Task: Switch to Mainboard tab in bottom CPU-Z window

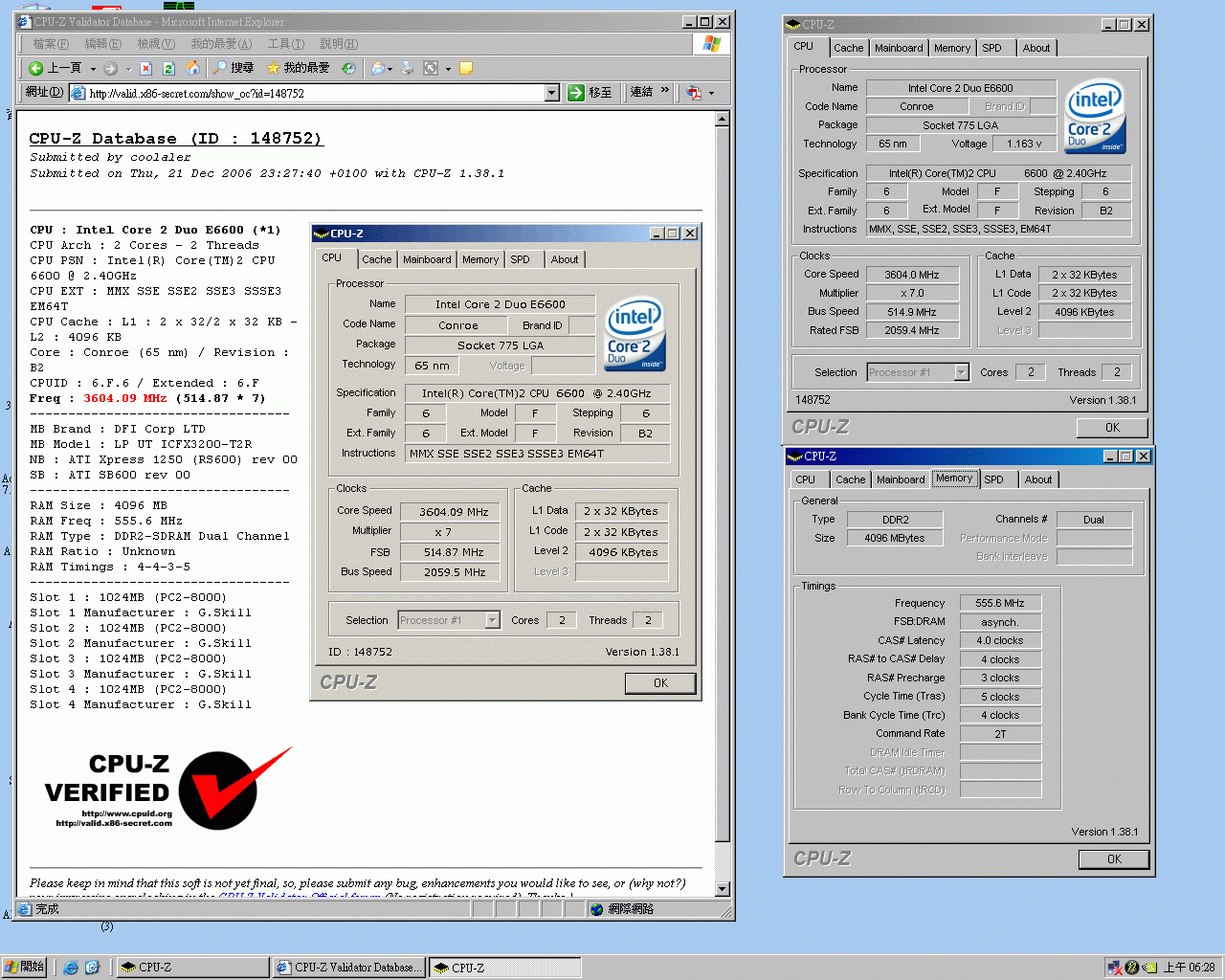Action: click(x=901, y=479)
